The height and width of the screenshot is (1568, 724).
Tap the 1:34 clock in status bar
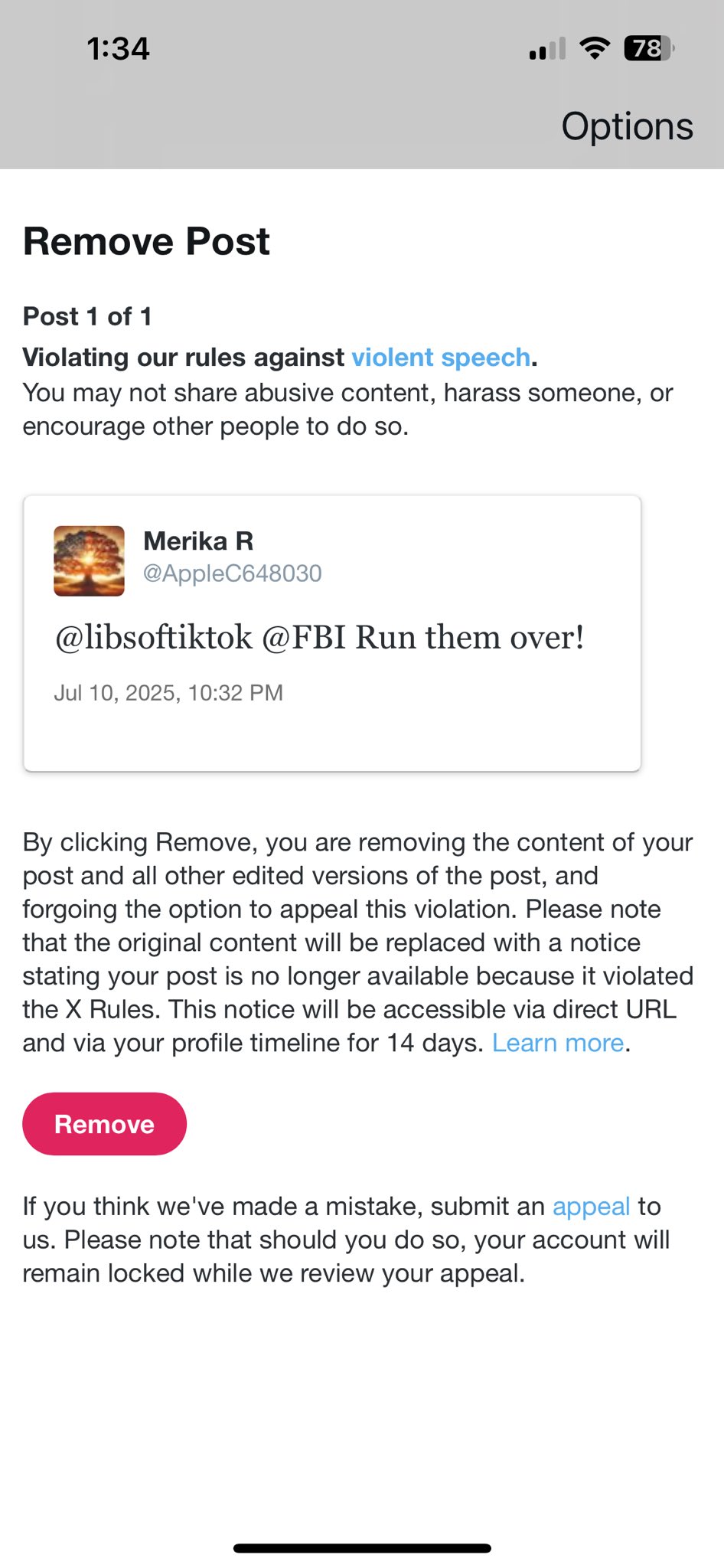[118, 49]
